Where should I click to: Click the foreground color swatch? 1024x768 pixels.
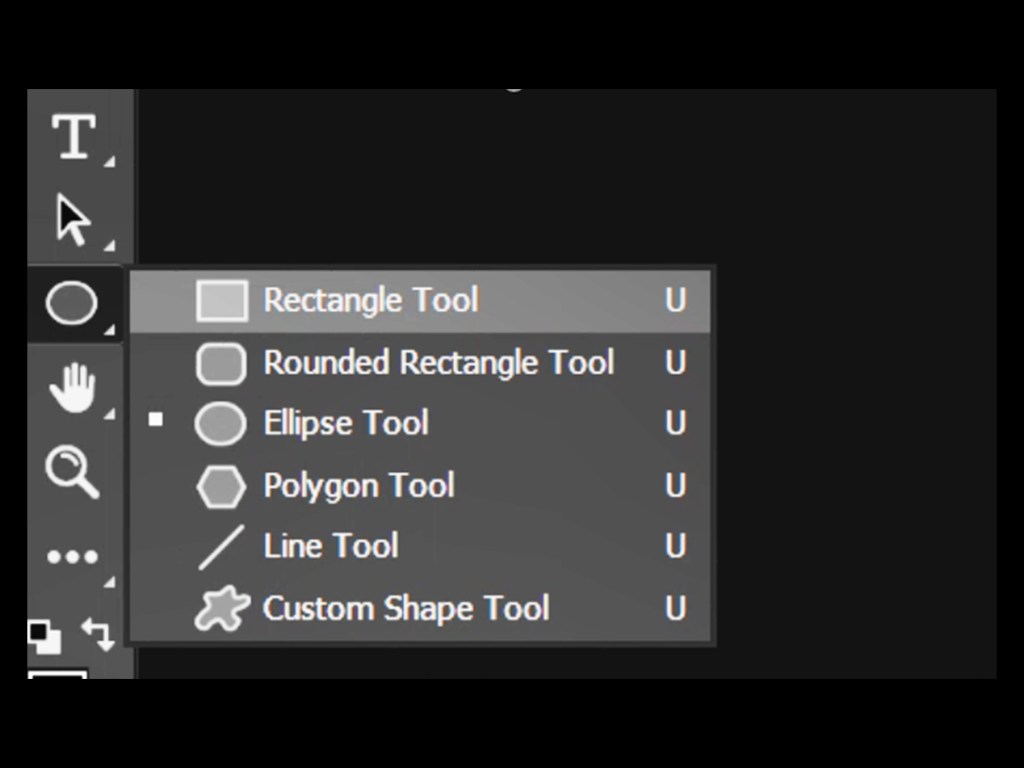(x=56, y=674)
